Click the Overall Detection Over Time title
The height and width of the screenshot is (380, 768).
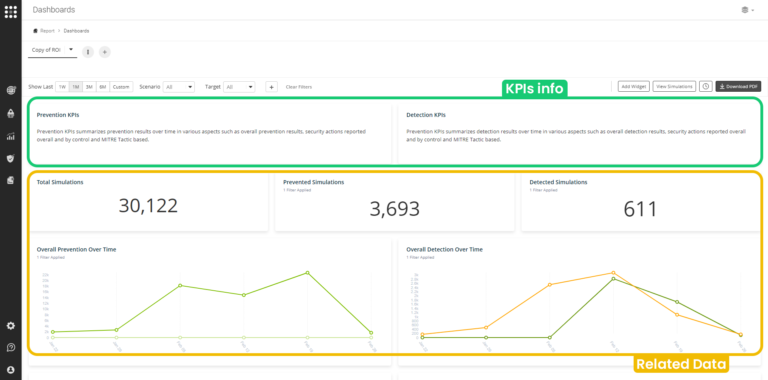pyautogui.click(x=445, y=249)
